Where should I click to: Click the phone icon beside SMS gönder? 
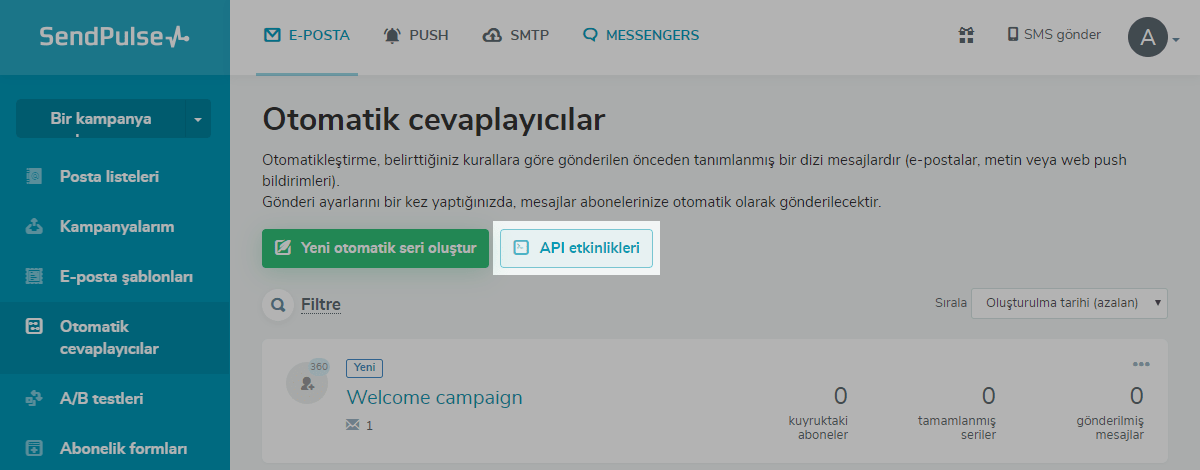1013,35
